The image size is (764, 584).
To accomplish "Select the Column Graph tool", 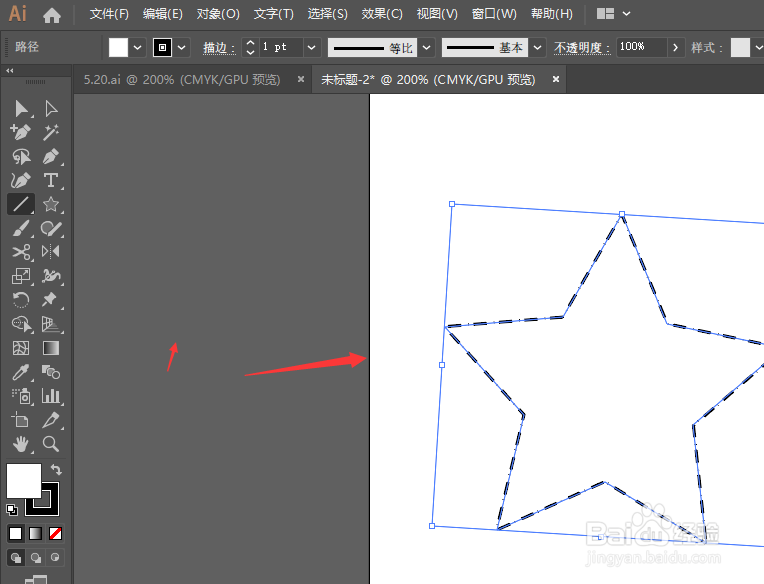I will tap(51, 396).
